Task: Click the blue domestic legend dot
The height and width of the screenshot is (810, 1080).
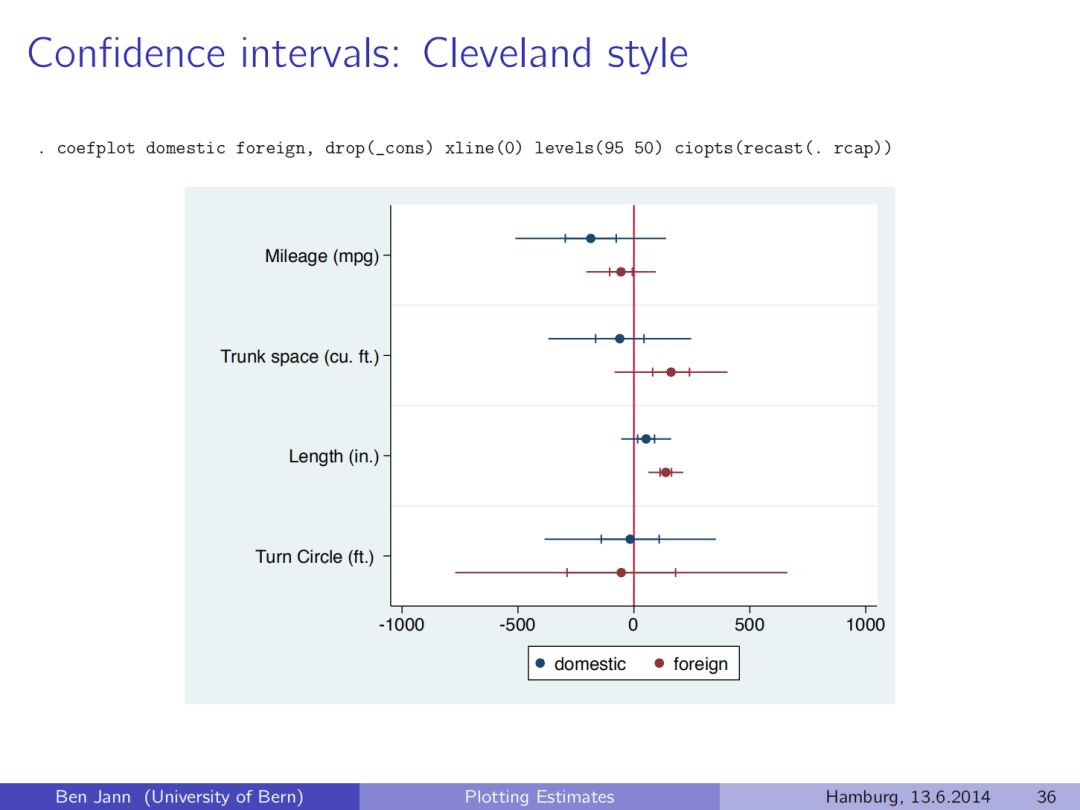Action: (540, 663)
